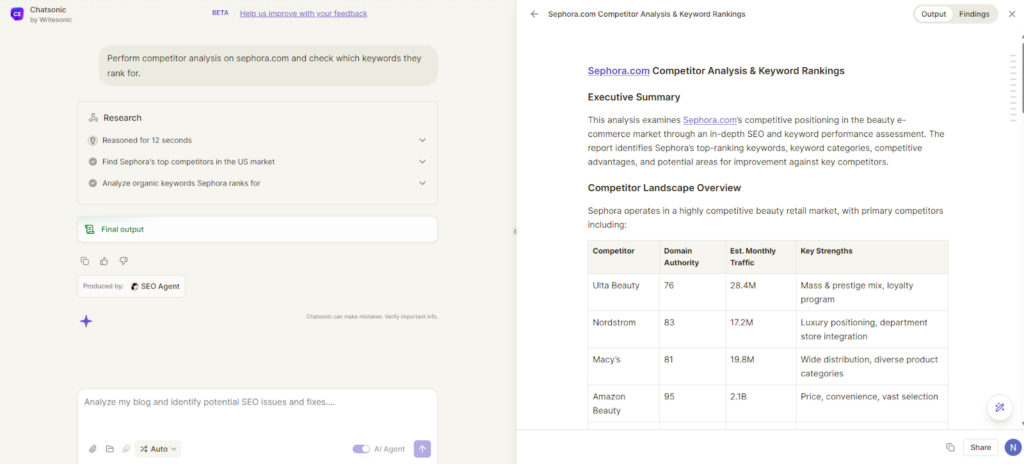This screenshot has height=464, width=1024.
Task: Go back using the left arrow
Action: pos(534,14)
